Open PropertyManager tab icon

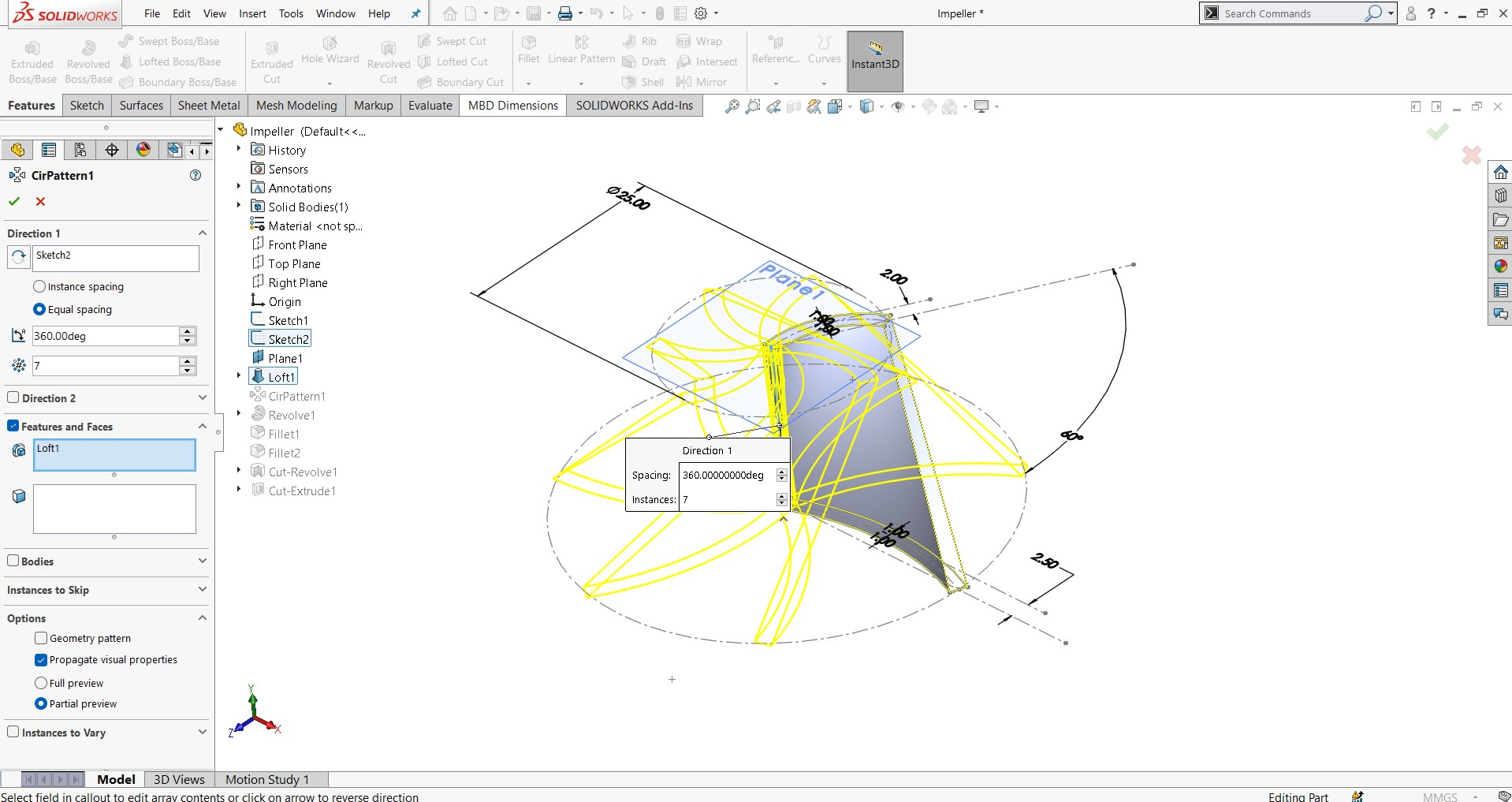pyautogui.click(x=49, y=150)
